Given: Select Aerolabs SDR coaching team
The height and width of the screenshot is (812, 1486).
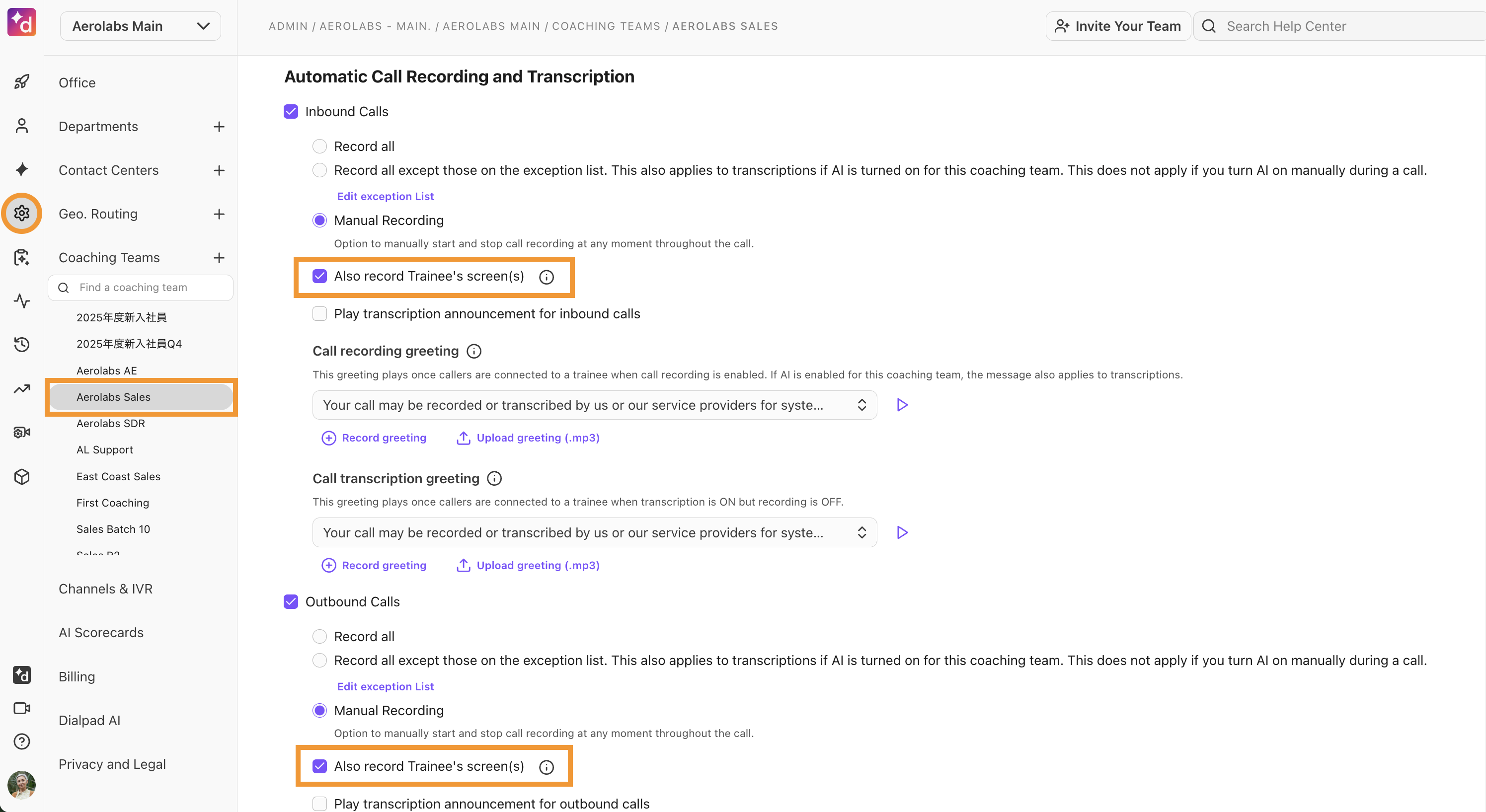Looking at the screenshot, I should (111, 423).
